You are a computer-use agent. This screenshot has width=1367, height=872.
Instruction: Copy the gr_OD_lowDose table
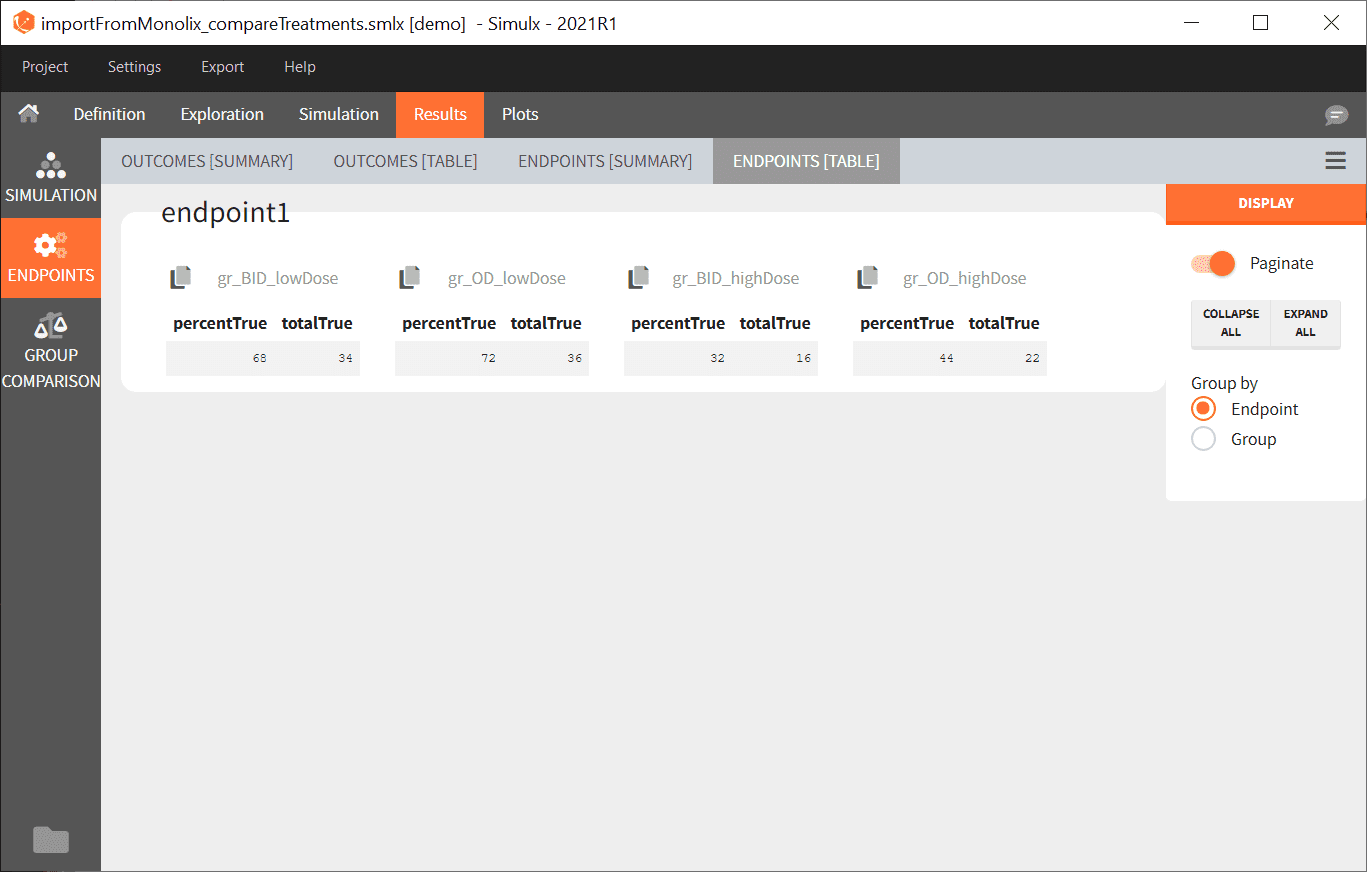click(x=409, y=278)
